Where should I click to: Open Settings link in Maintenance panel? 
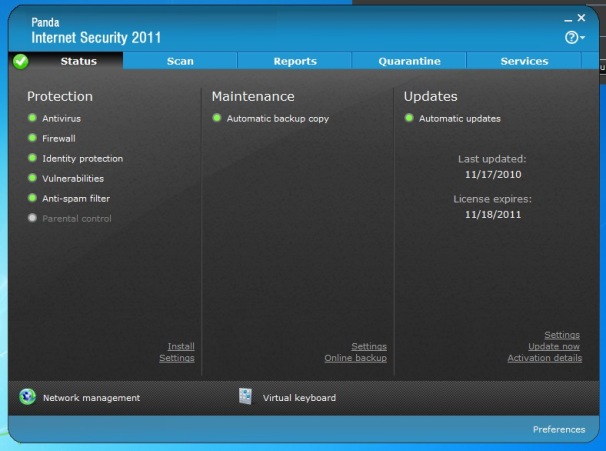tap(369, 346)
